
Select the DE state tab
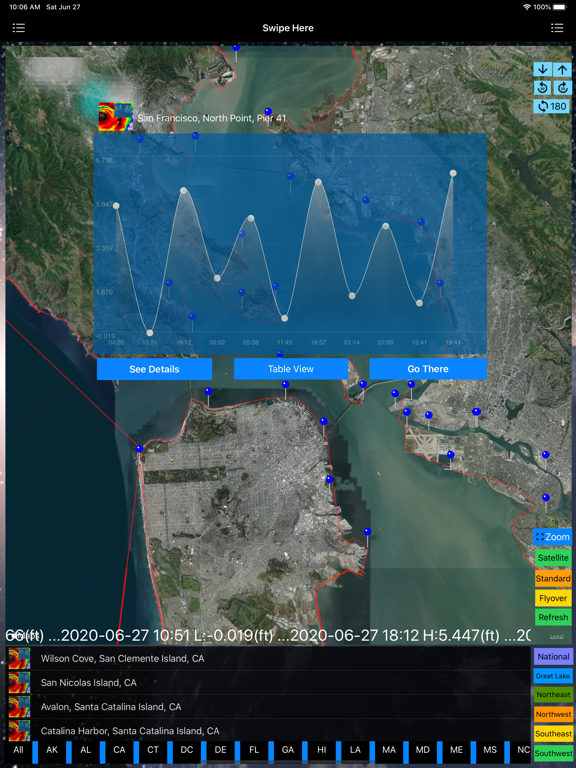tap(220, 750)
